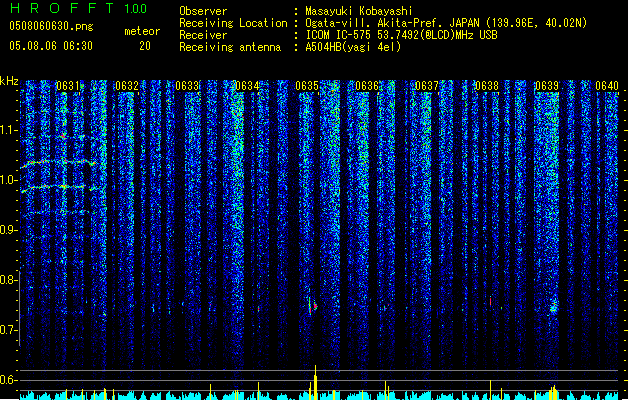Click the 0633 time marker

pos(187,86)
